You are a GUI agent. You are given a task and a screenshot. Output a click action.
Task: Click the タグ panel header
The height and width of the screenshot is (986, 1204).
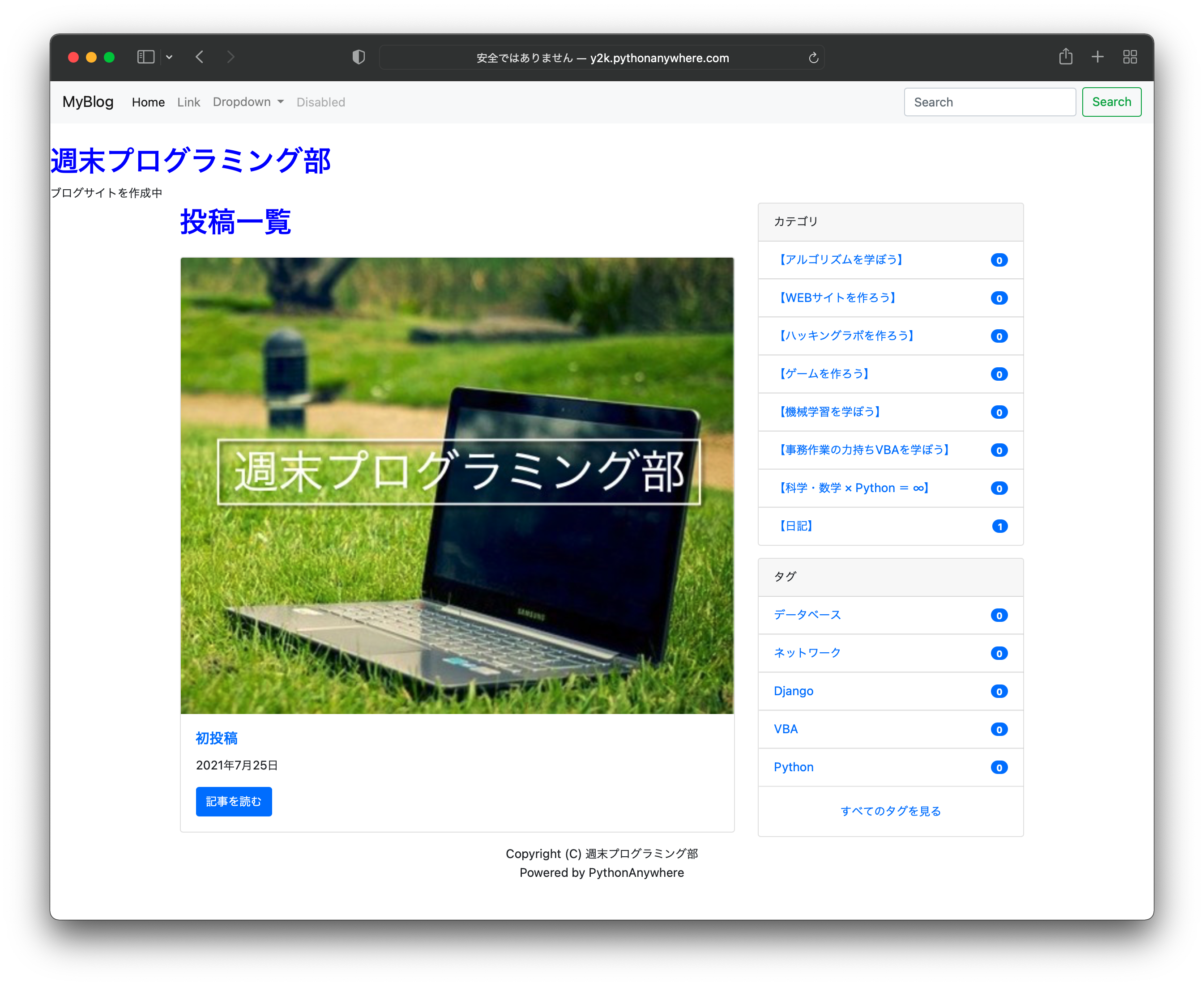tap(890, 577)
